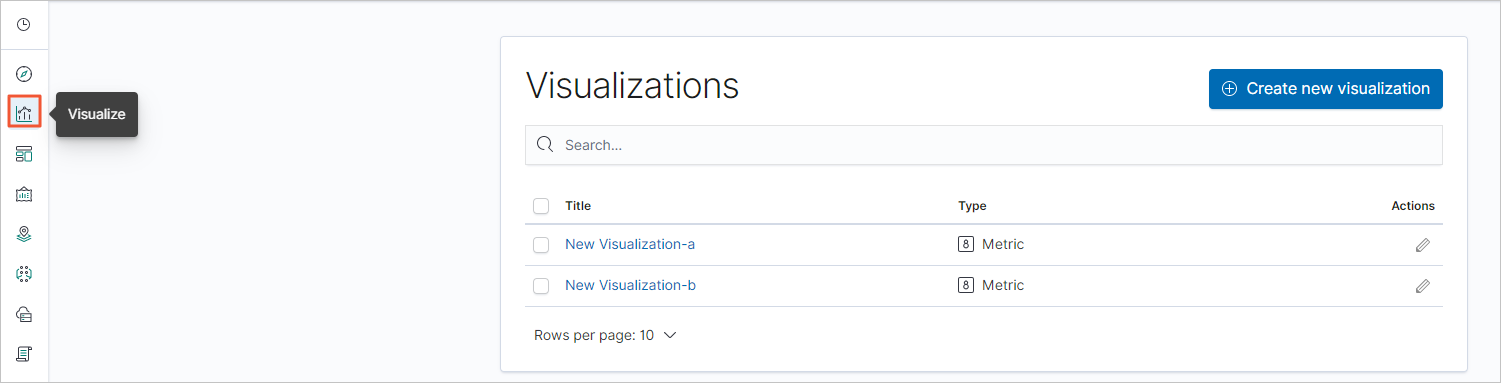Click the Metric type icon for New Visualization-b
The height and width of the screenshot is (383, 1501).
[x=966, y=285]
